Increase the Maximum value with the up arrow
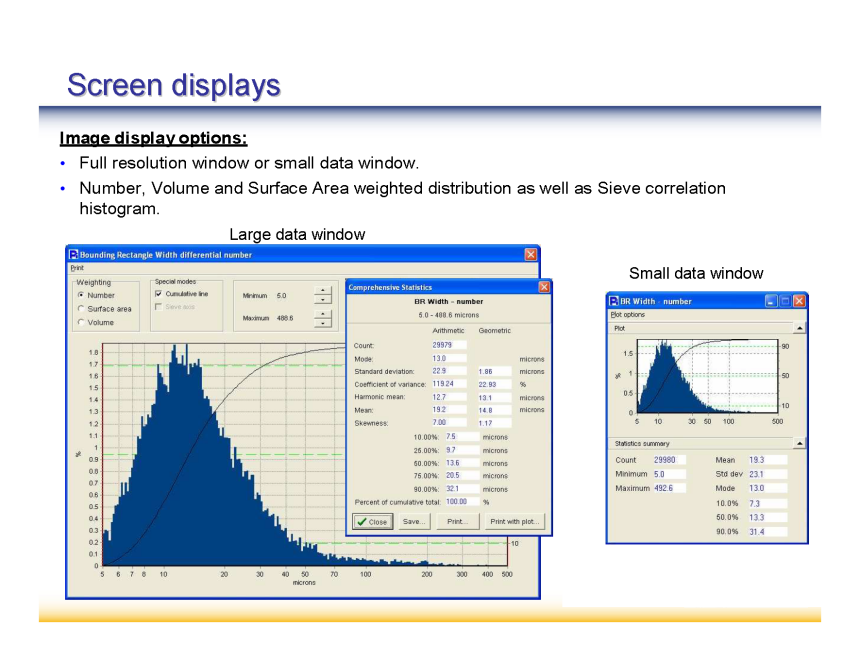The width and height of the screenshot is (860, 661). coord(322,314)
